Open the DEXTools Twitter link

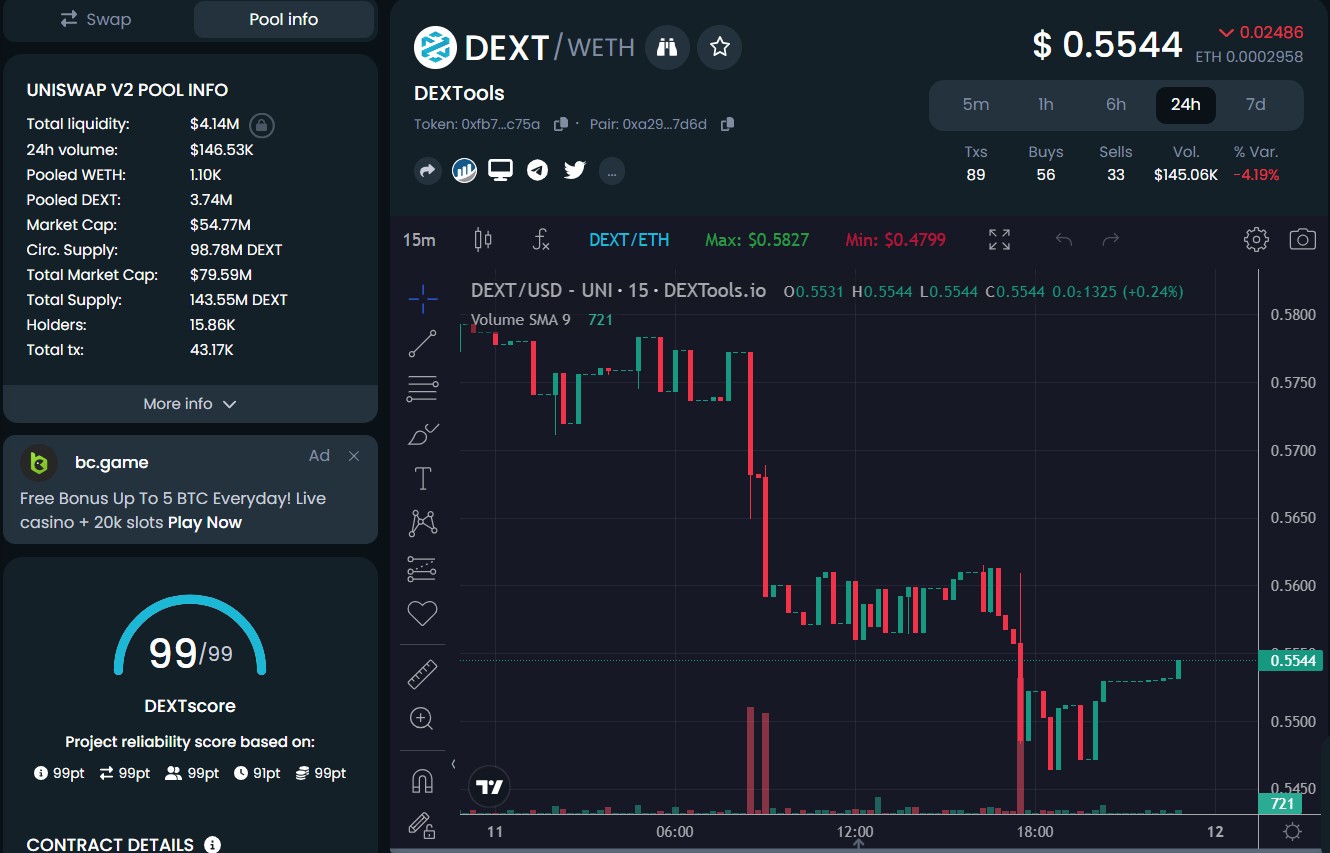[574, 170]
